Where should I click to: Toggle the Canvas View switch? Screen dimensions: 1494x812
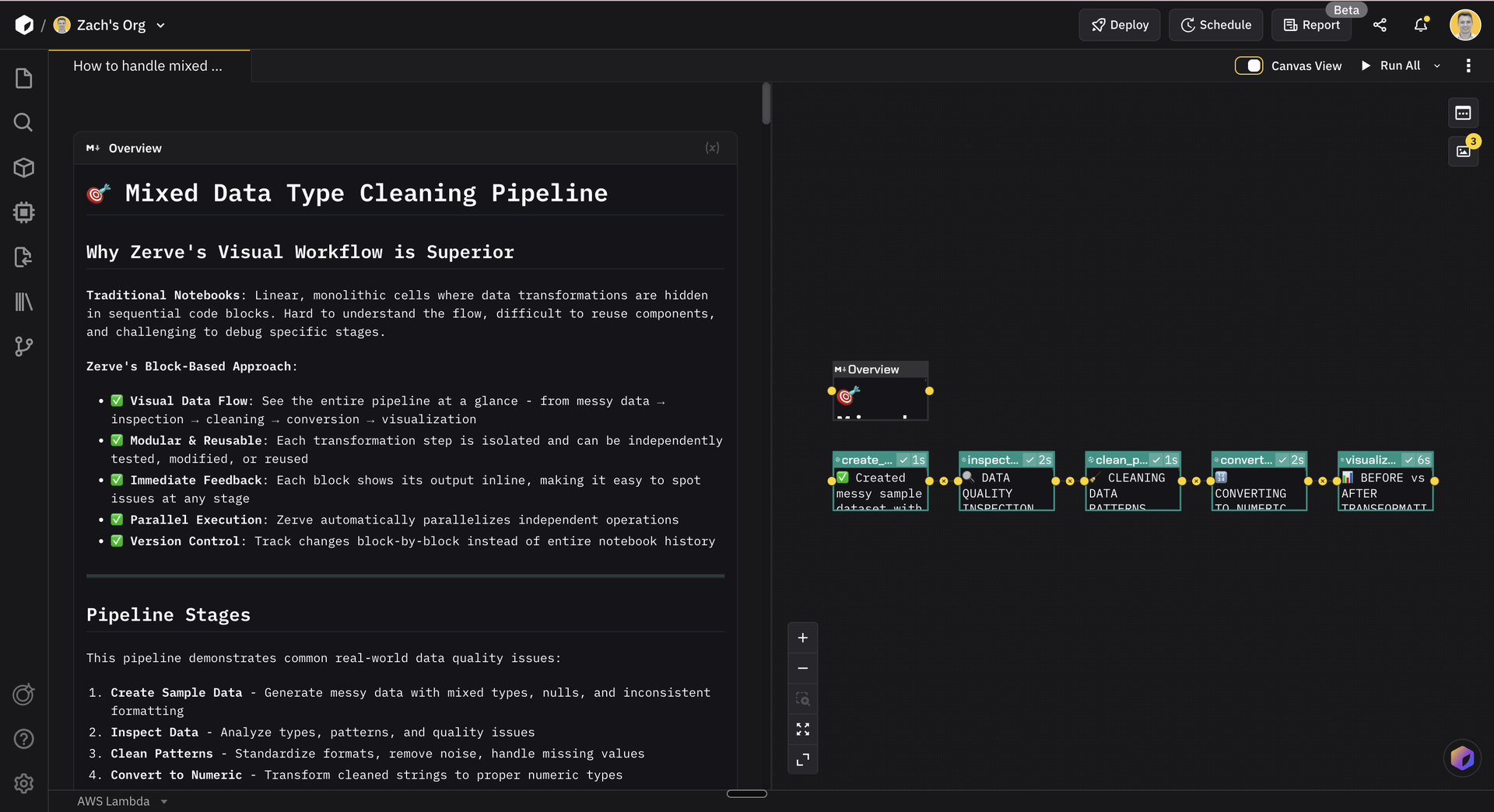click(1249, 65)
